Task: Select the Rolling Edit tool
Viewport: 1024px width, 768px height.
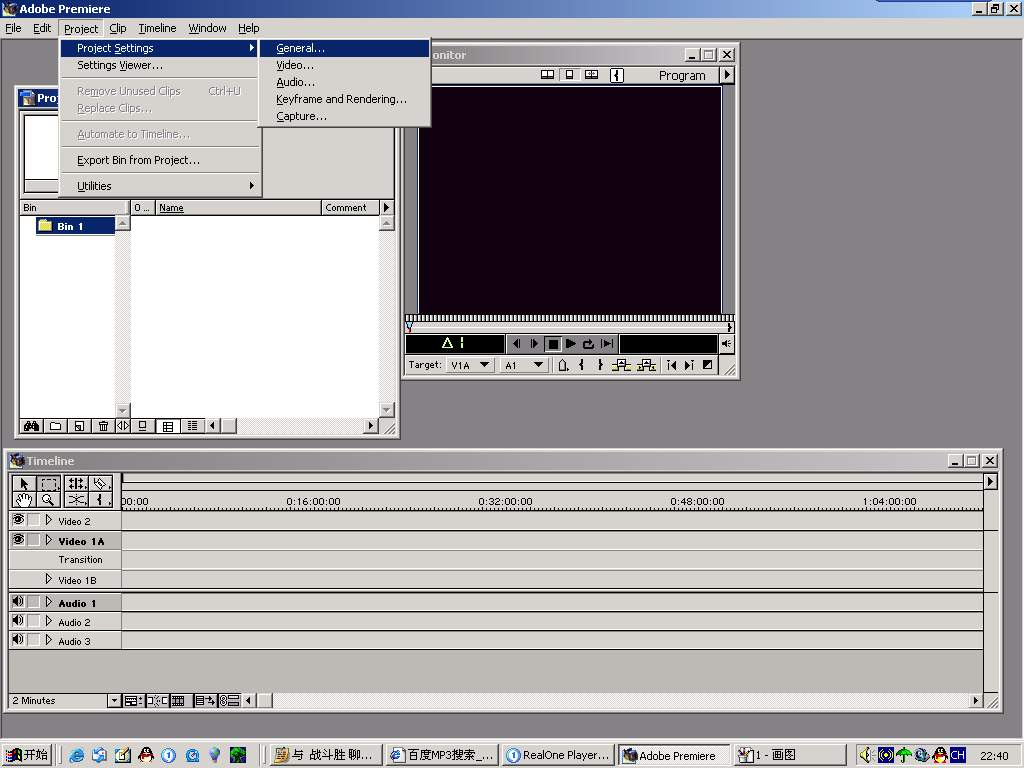Action: pos(76,484)
